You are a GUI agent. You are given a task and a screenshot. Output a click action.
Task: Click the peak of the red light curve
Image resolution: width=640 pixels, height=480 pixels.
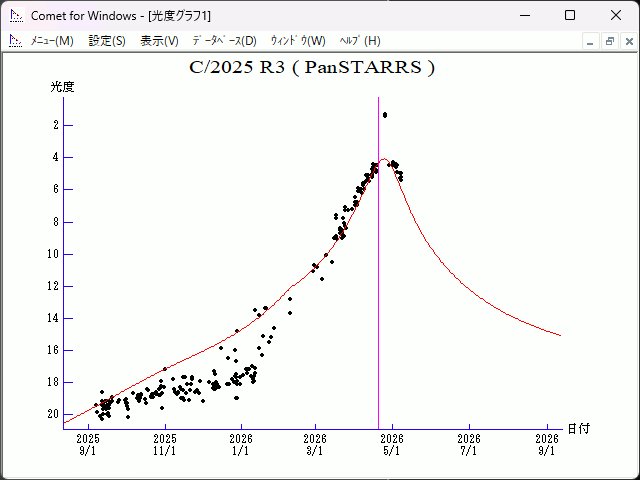point(384,159)
